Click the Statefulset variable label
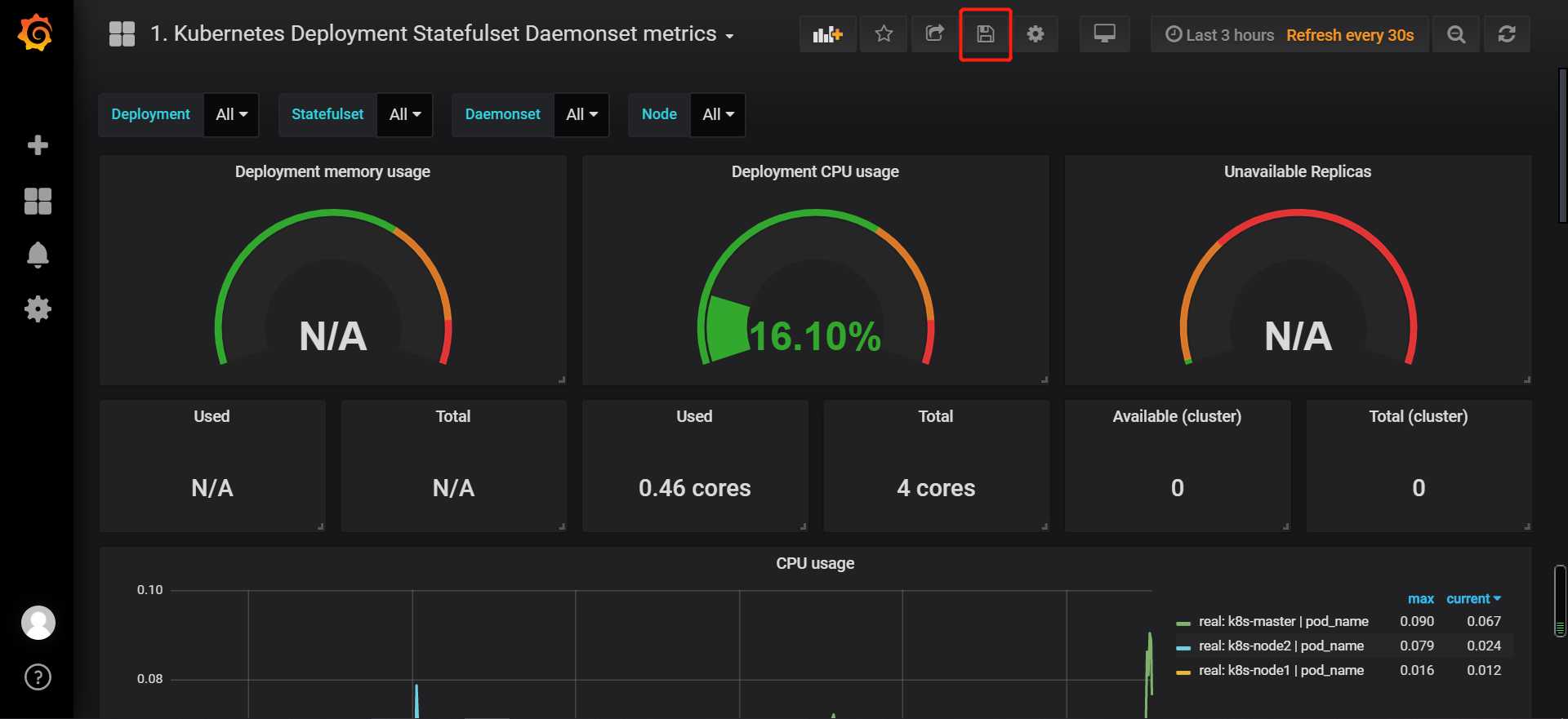1568x719 pixels. (327, 114)
